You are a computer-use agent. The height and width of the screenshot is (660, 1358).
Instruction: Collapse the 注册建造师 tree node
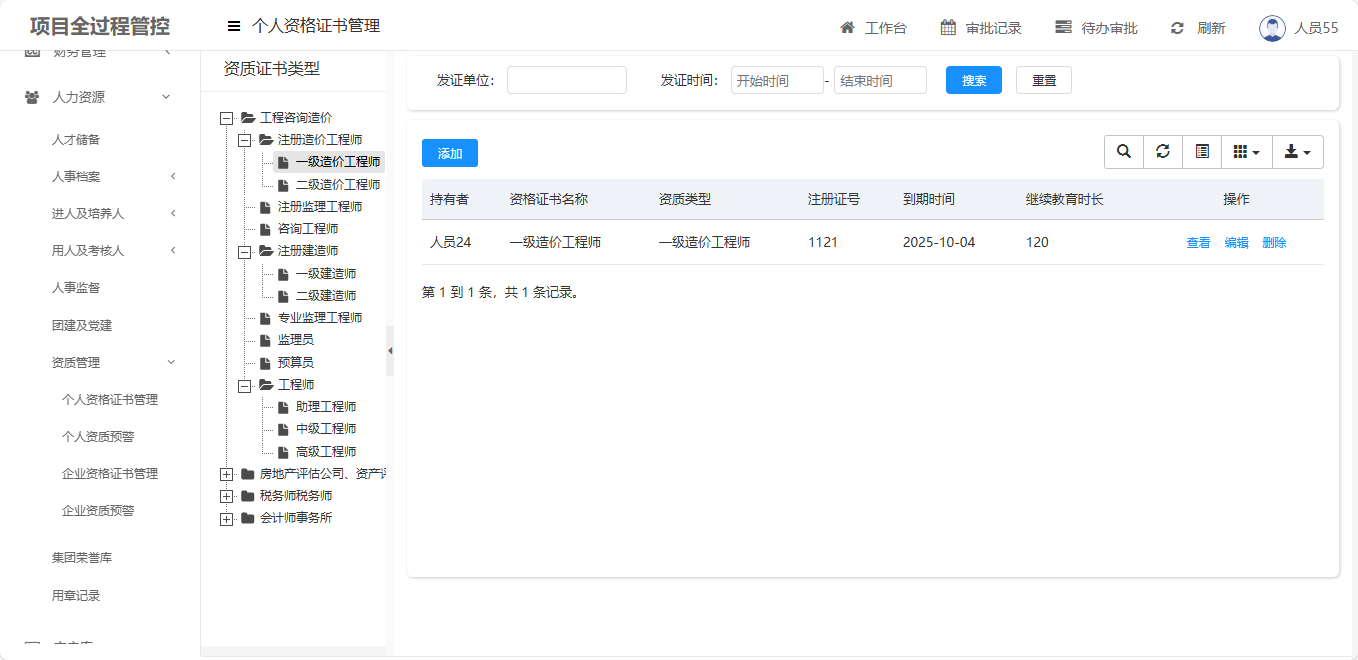(x=245, y=251)
